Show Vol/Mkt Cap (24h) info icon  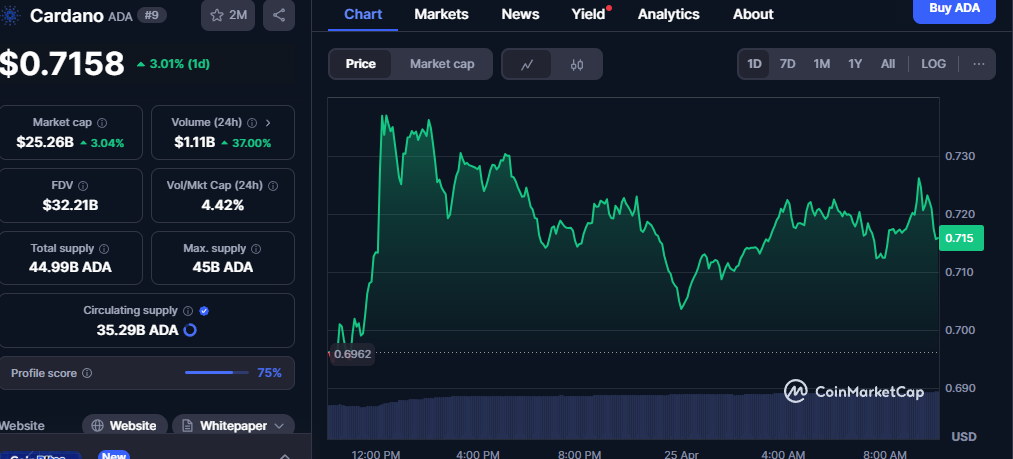(x=273, y=186)
